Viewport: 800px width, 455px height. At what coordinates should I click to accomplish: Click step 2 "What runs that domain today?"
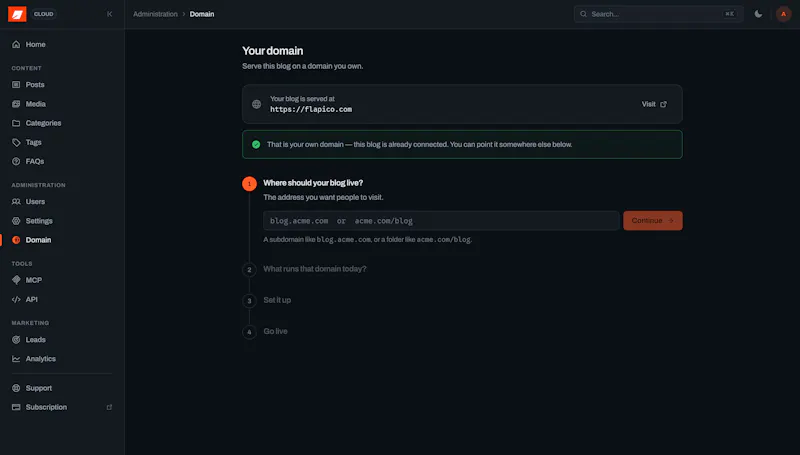point(315,269)
